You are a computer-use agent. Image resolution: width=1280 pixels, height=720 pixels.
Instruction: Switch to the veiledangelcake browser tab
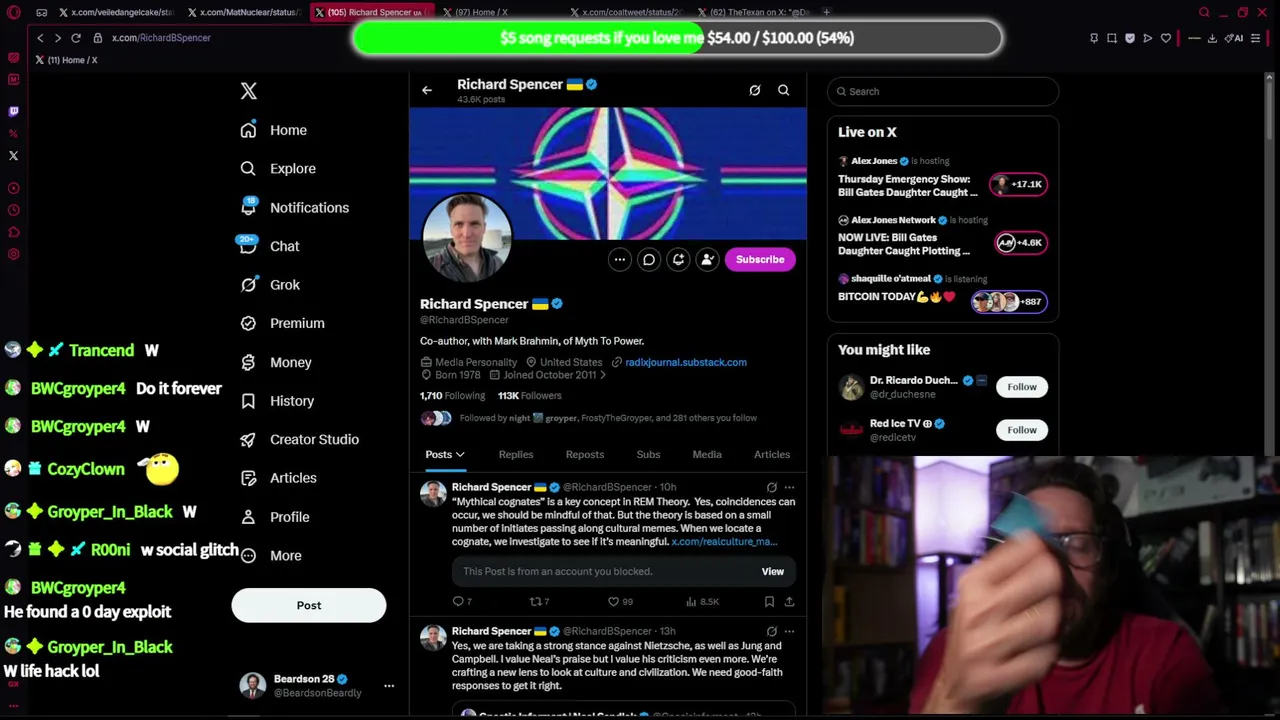(x=116, y=12)
